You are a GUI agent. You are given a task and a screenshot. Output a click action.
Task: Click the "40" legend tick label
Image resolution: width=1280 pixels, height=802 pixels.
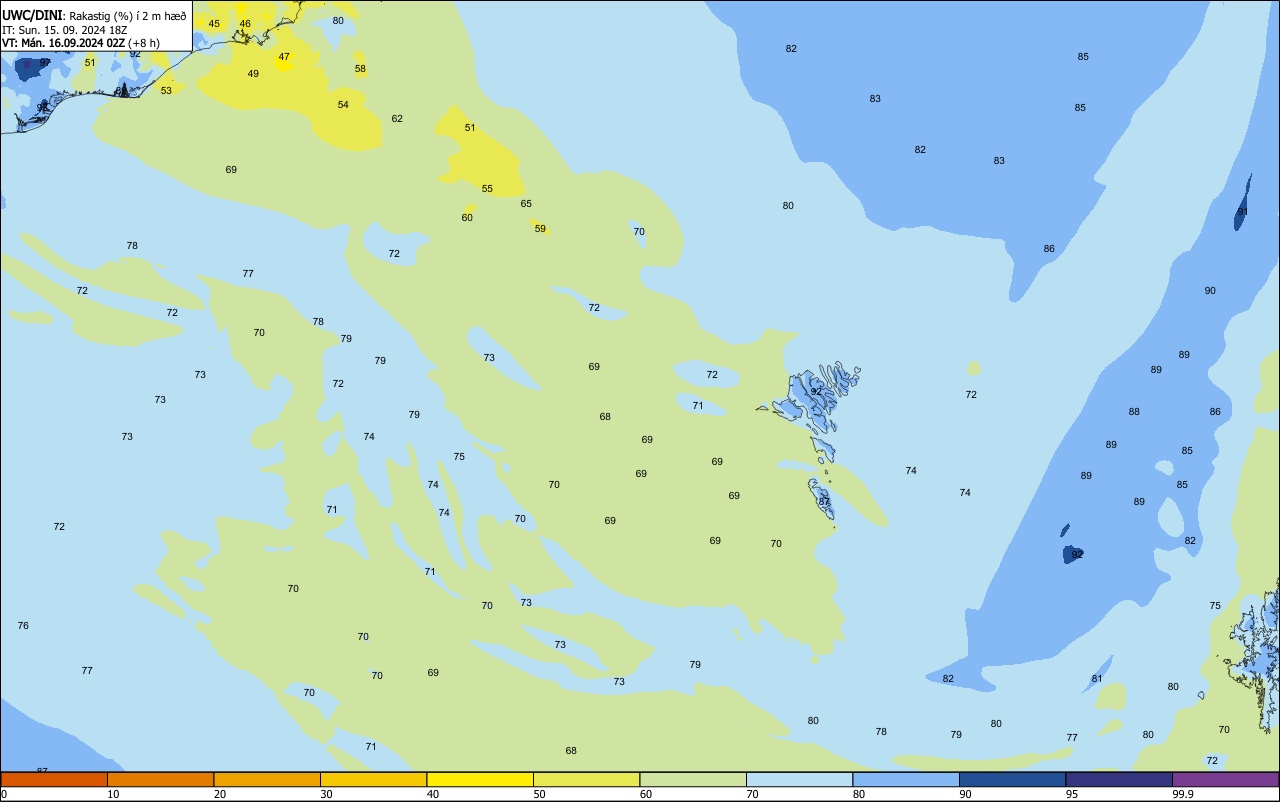433,794
